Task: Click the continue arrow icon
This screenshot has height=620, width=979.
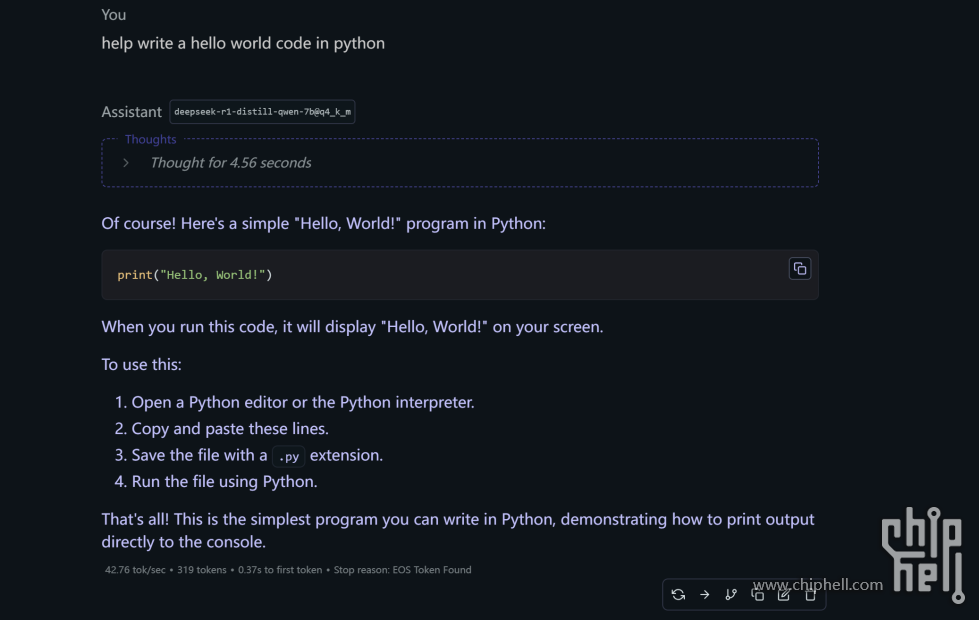Action: (x=705, y=595)
